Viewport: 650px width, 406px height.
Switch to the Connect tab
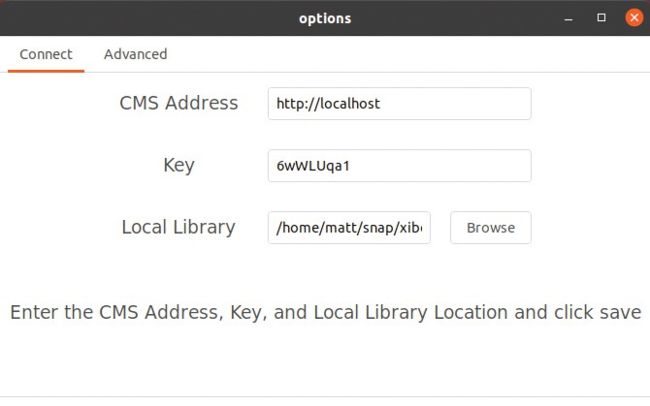(x=46, y=54)
